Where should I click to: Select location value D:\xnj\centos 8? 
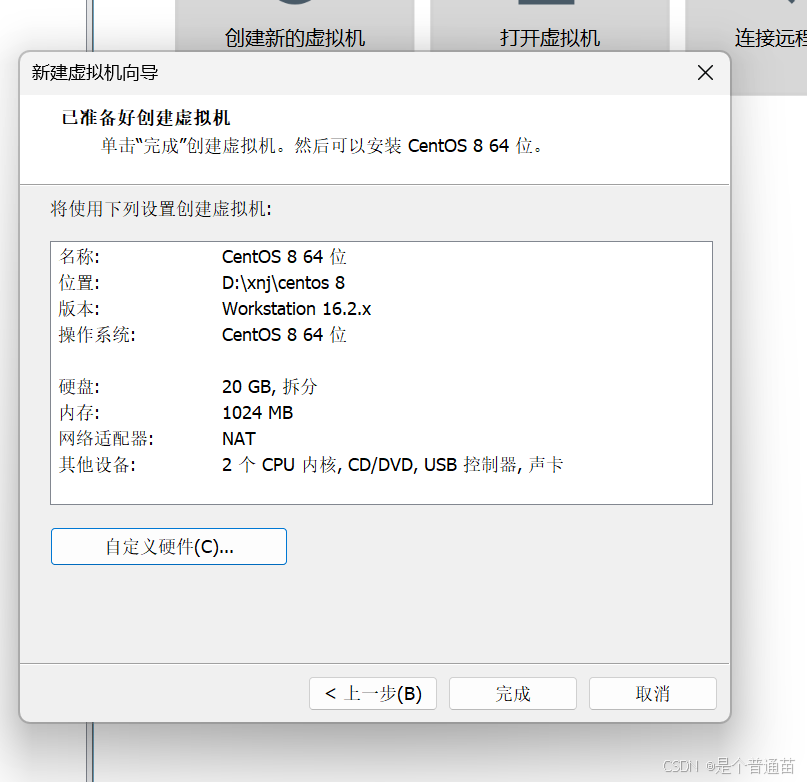coord(284,283)
